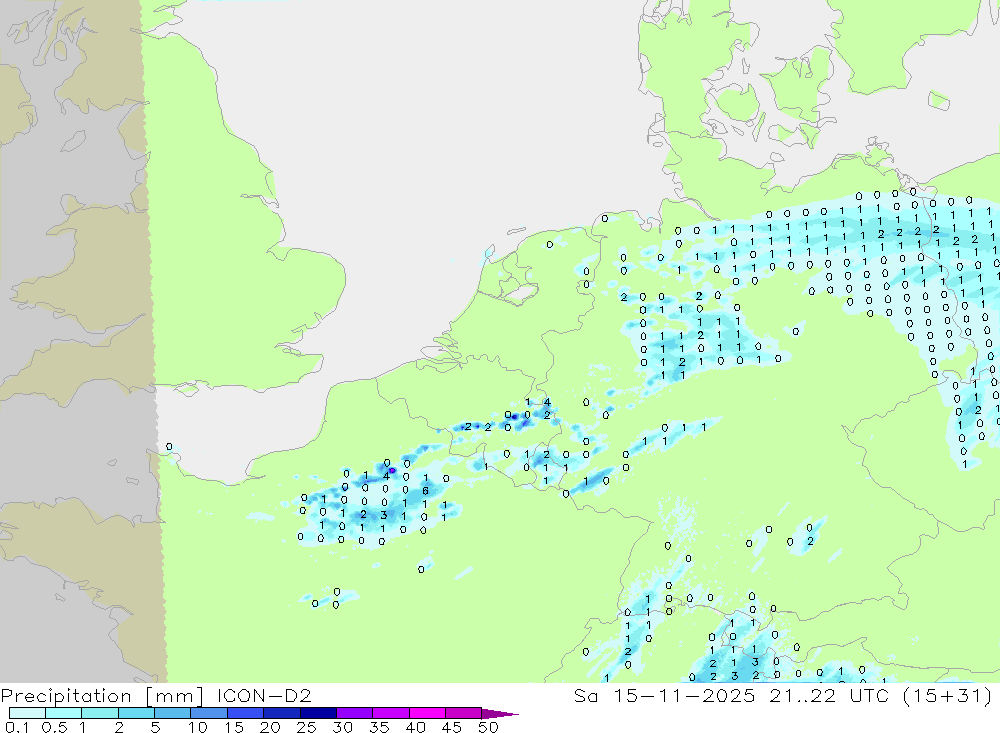Pick the legend swatch between 1 and 2
The height and width of the screenshot is (733, 1000).
(99, 713)
